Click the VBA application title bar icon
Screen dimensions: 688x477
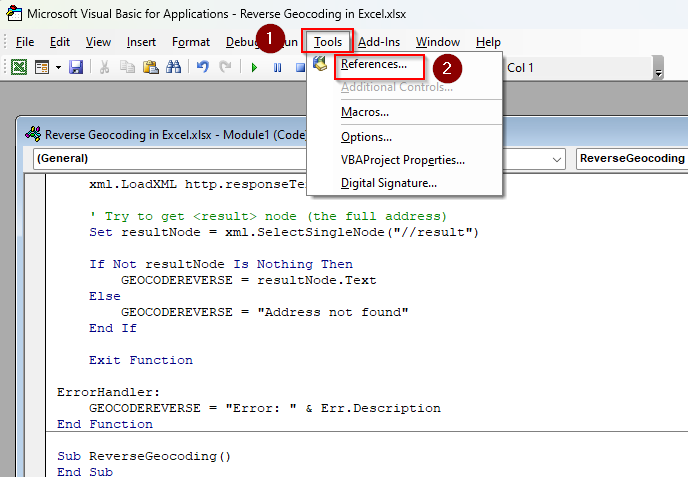(14, 14)
